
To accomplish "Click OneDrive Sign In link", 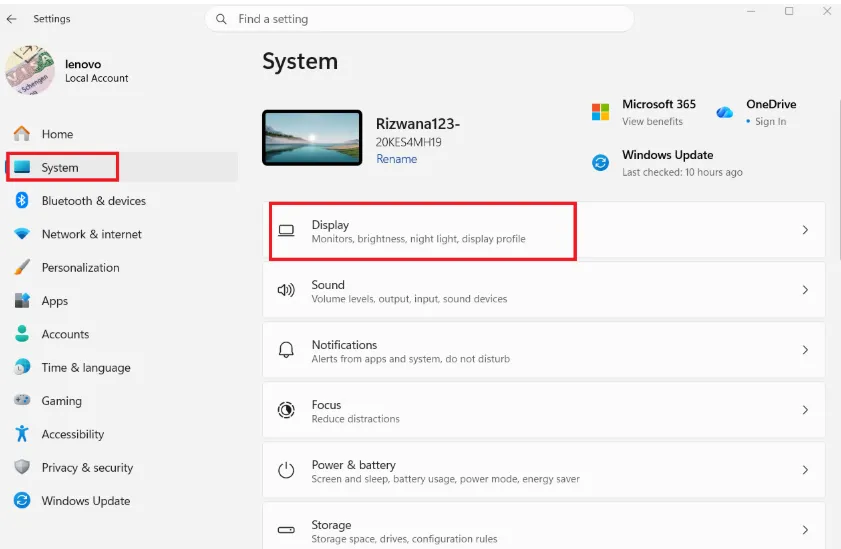I will click(770, 122).
